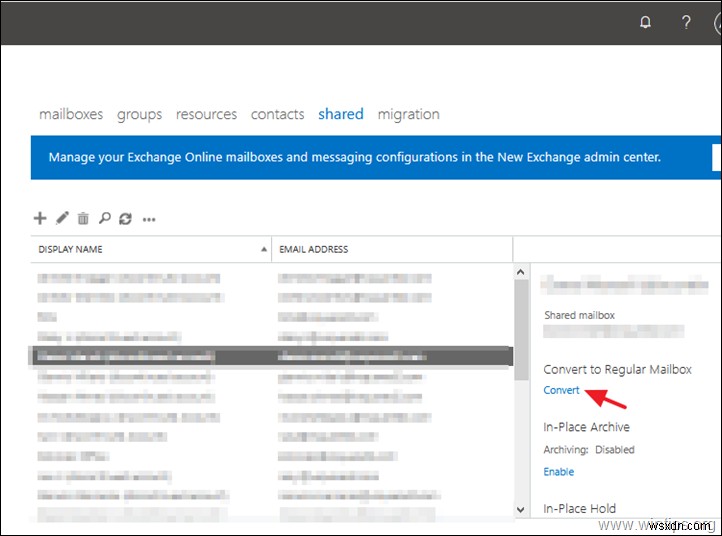
Task: Click the add new mailbox plus icon
Action: (x=40, y=218)
